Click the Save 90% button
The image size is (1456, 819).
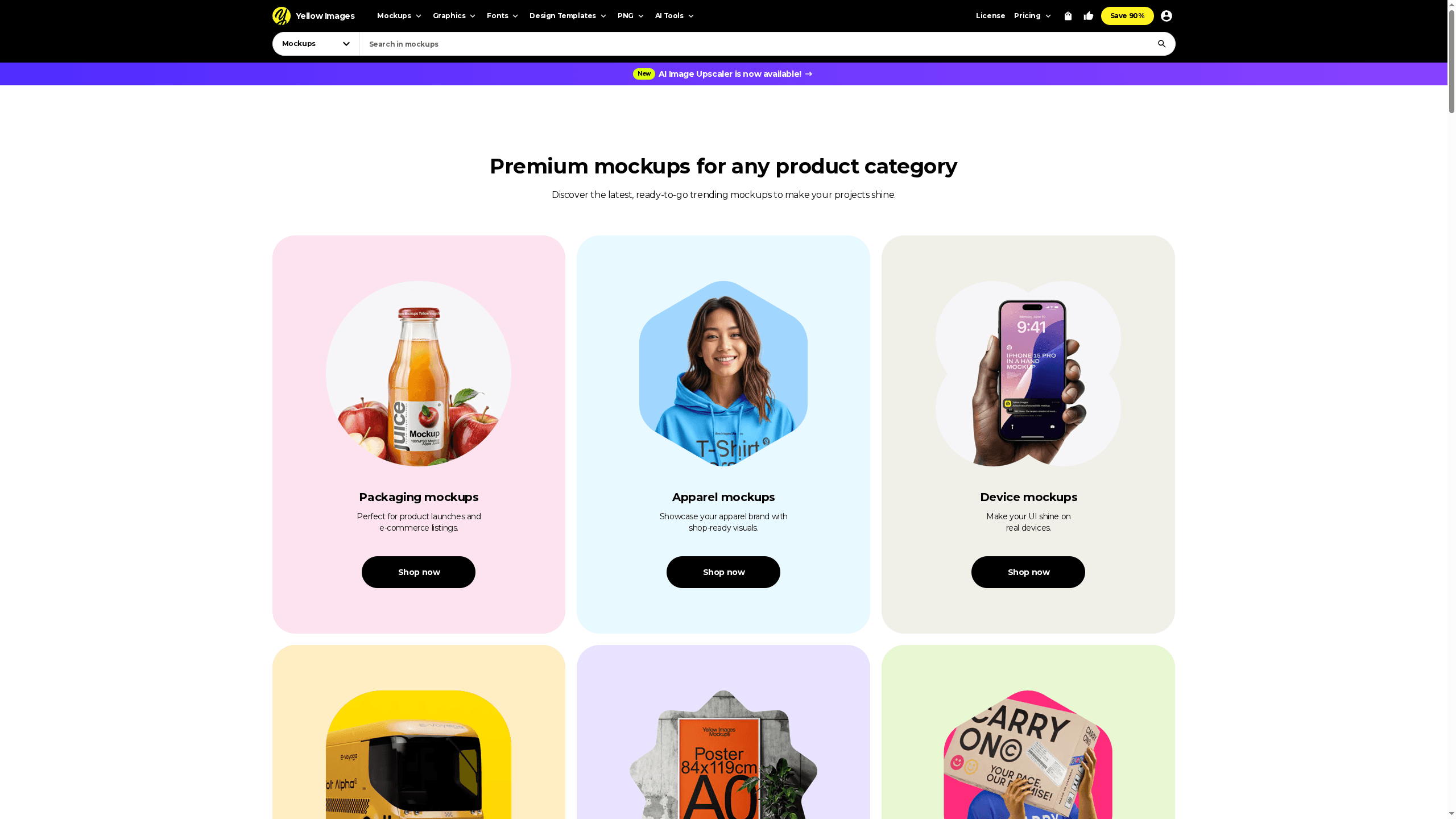(x=1127, y=16)
